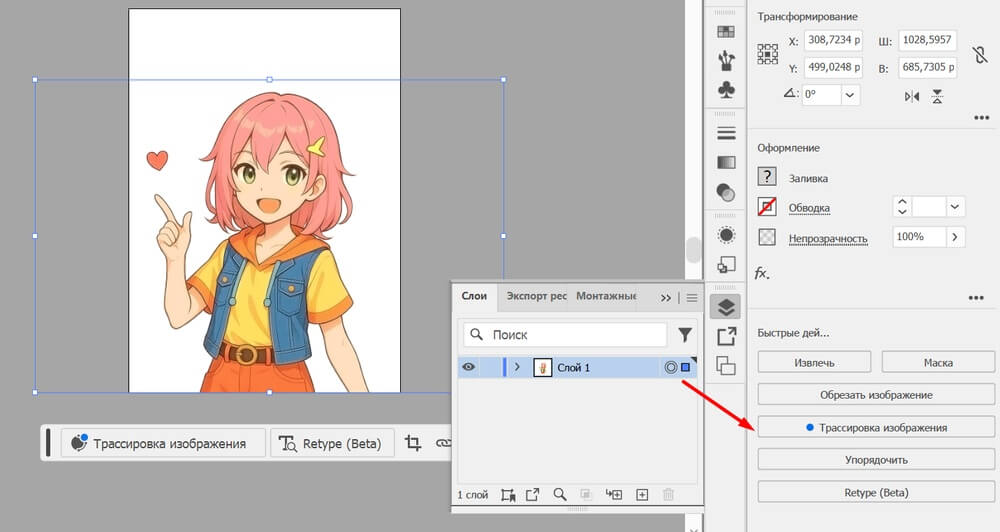Click the crop icon in floating taskbar

coord(413,443)
